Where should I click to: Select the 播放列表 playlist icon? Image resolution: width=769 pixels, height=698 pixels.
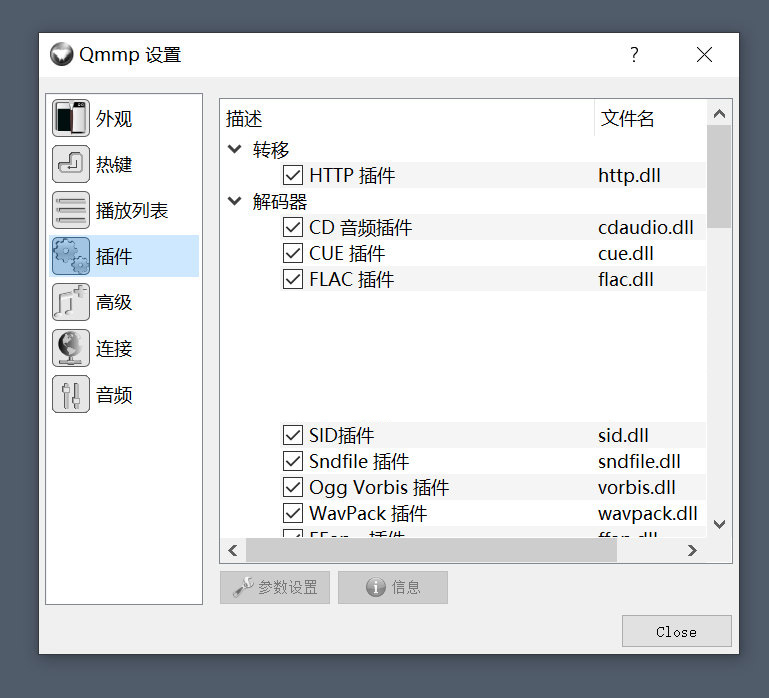point(71,211)
